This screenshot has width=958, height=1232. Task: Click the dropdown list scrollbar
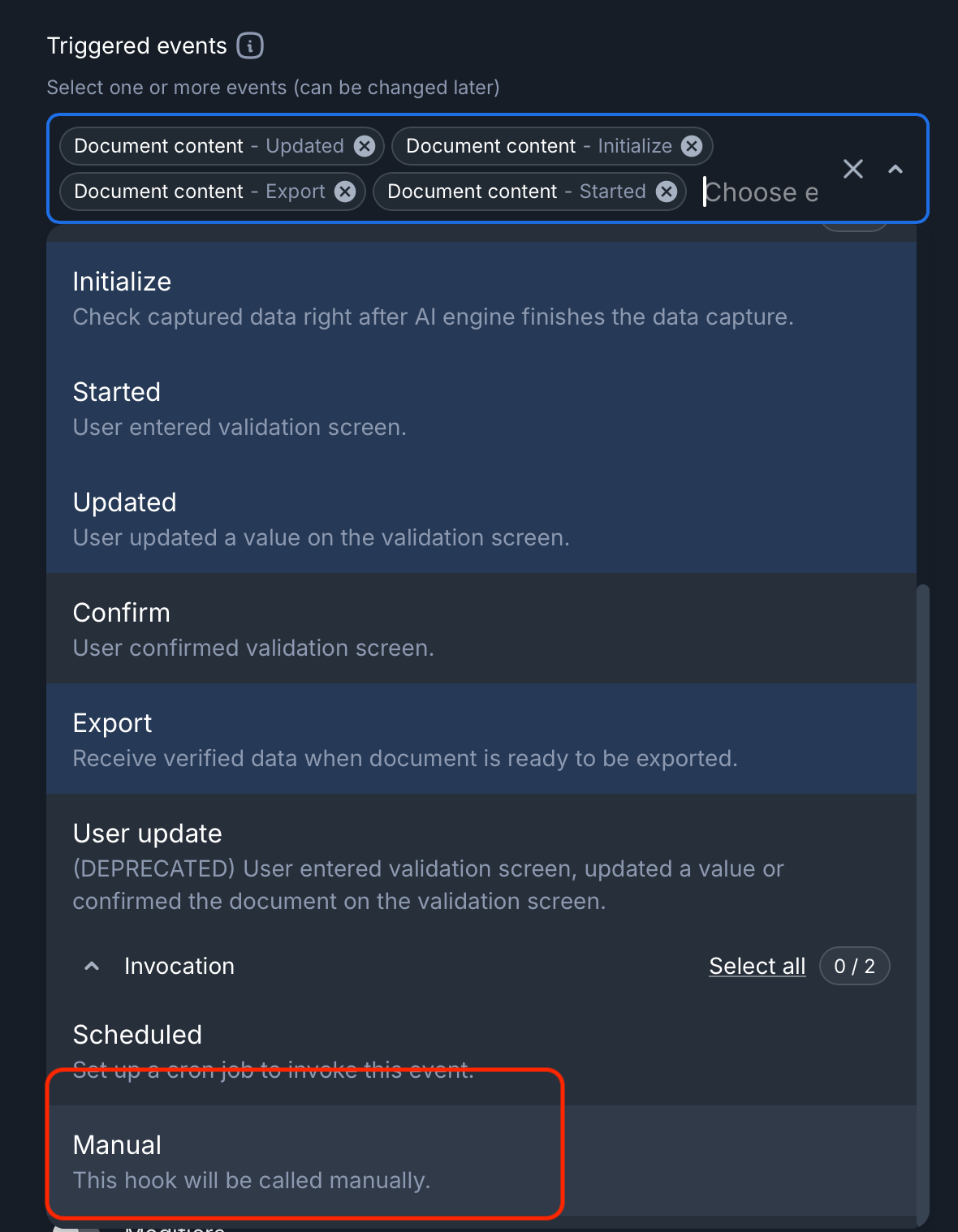922,893
